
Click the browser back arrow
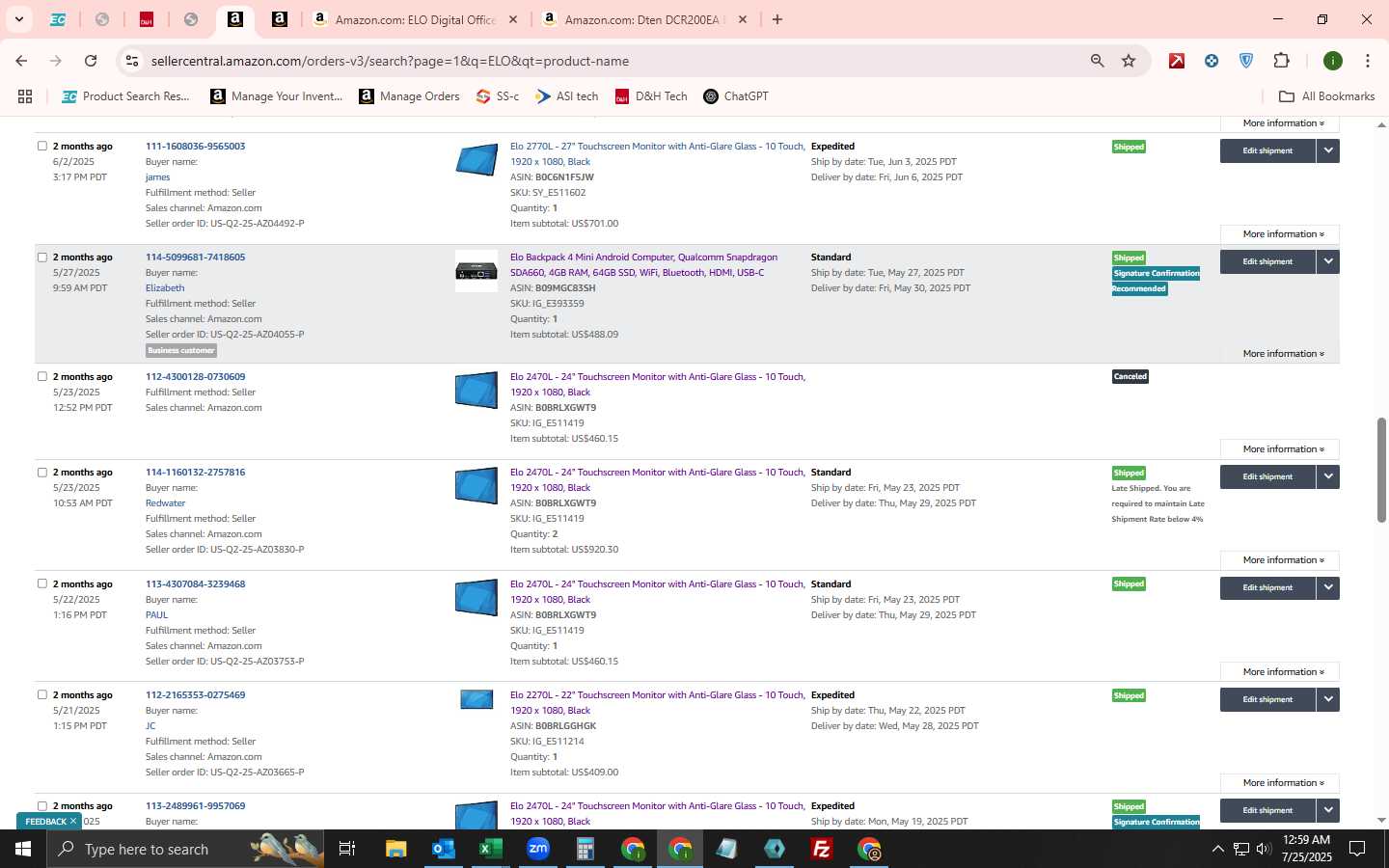(x=21, y=61)
